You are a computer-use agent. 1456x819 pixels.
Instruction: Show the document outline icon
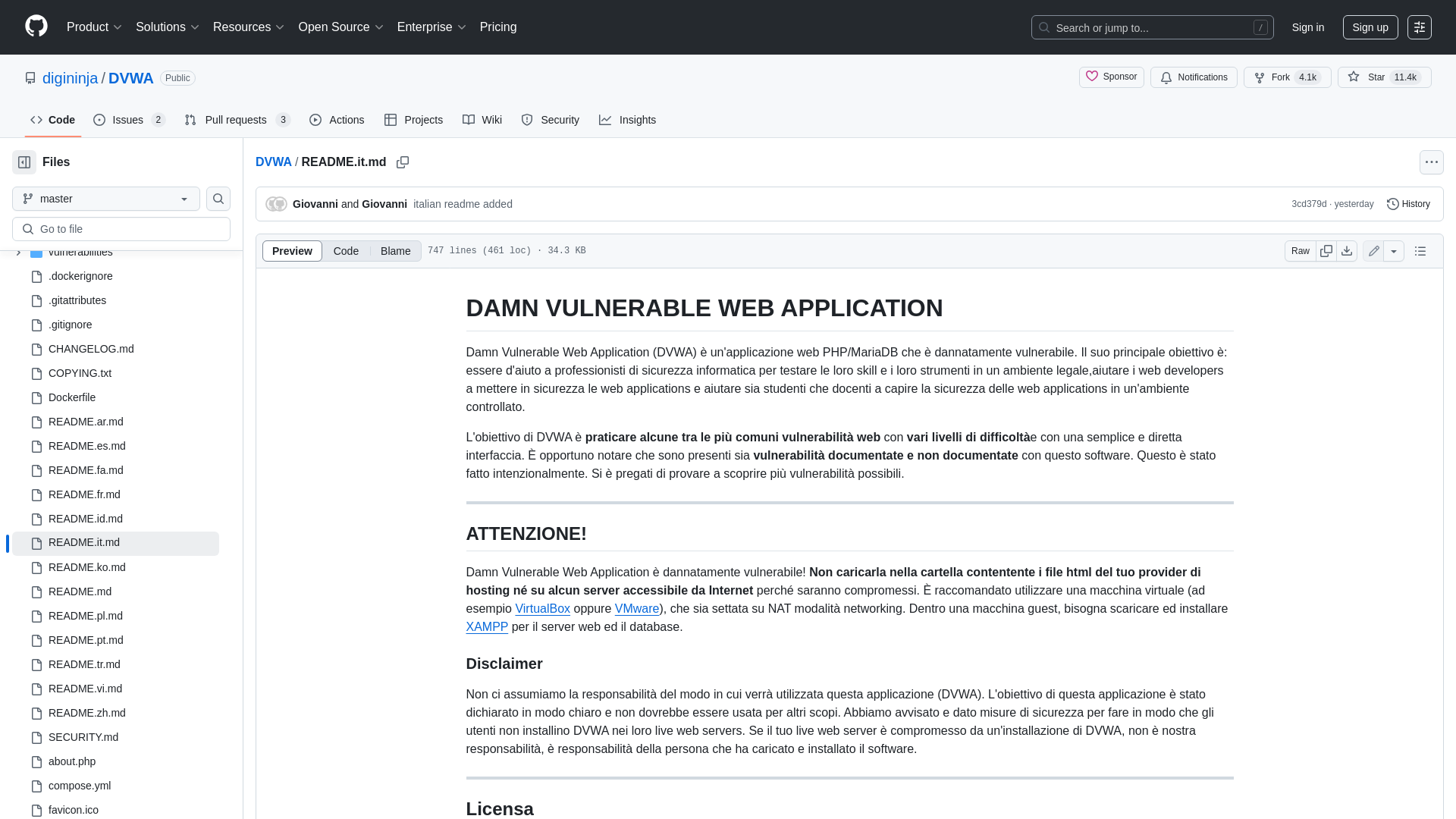1420,251
